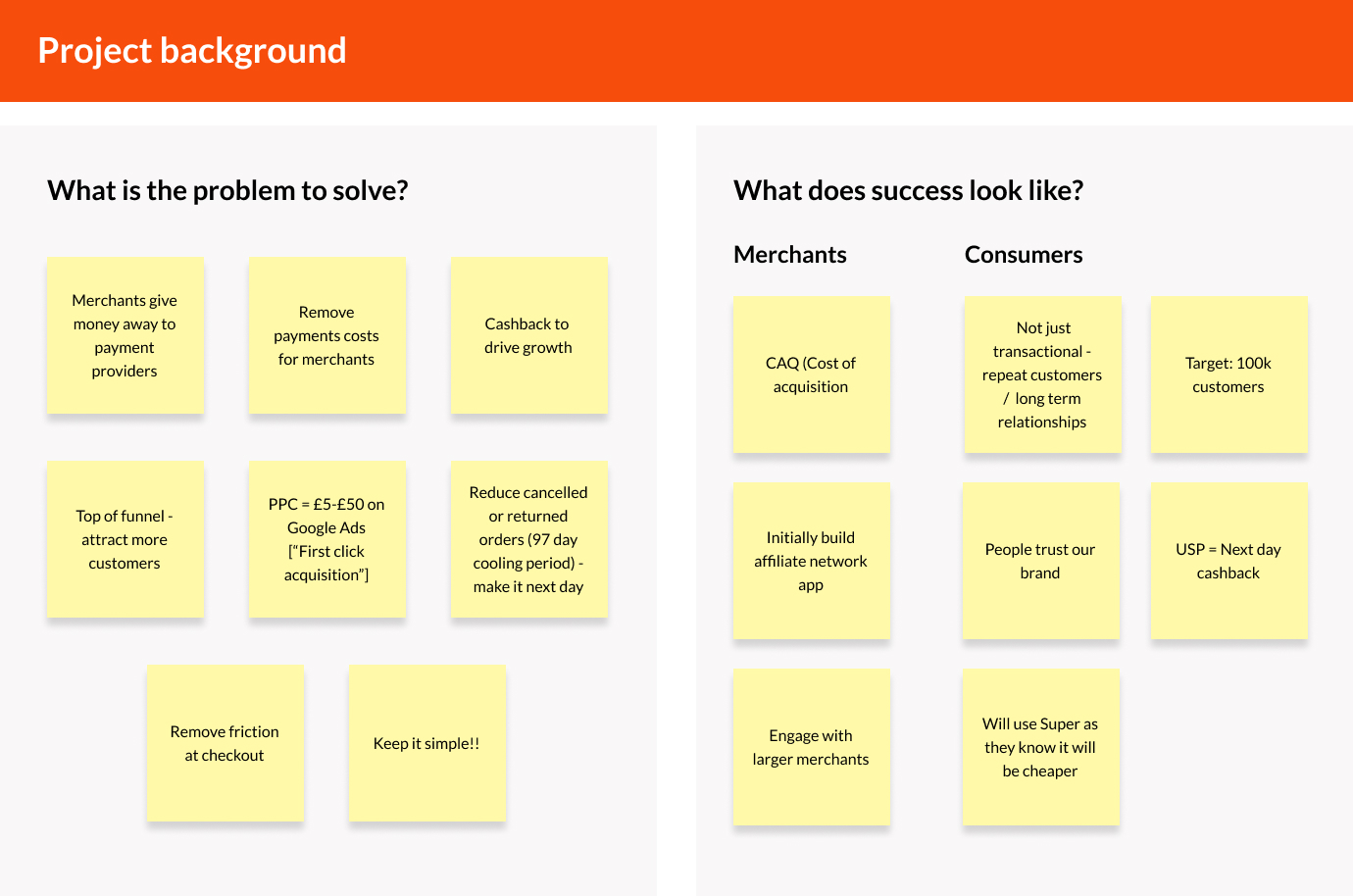Select the 'Merchants give money away' sticky note
The width and height of the screenshot is (1353, 896).
pyautogui.click(x=125, y=335)
